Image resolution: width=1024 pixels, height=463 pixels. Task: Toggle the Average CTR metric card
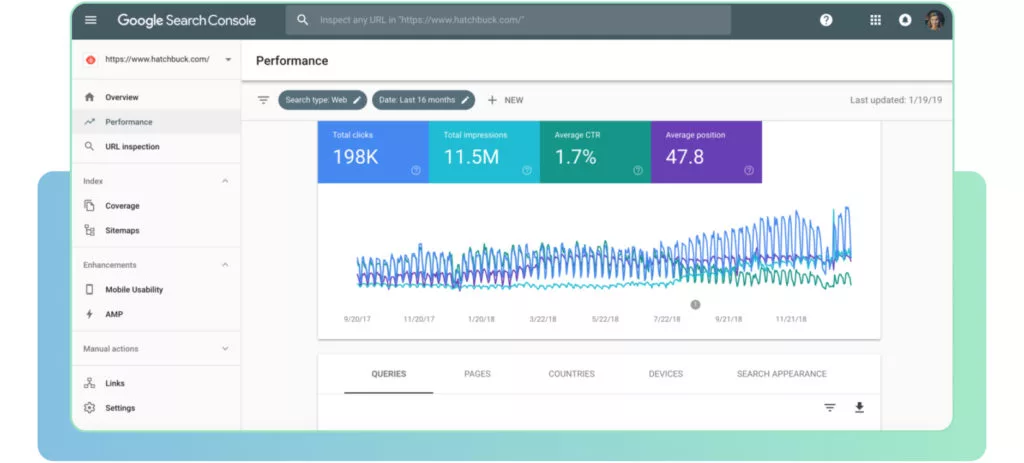[x=596, y=152]
